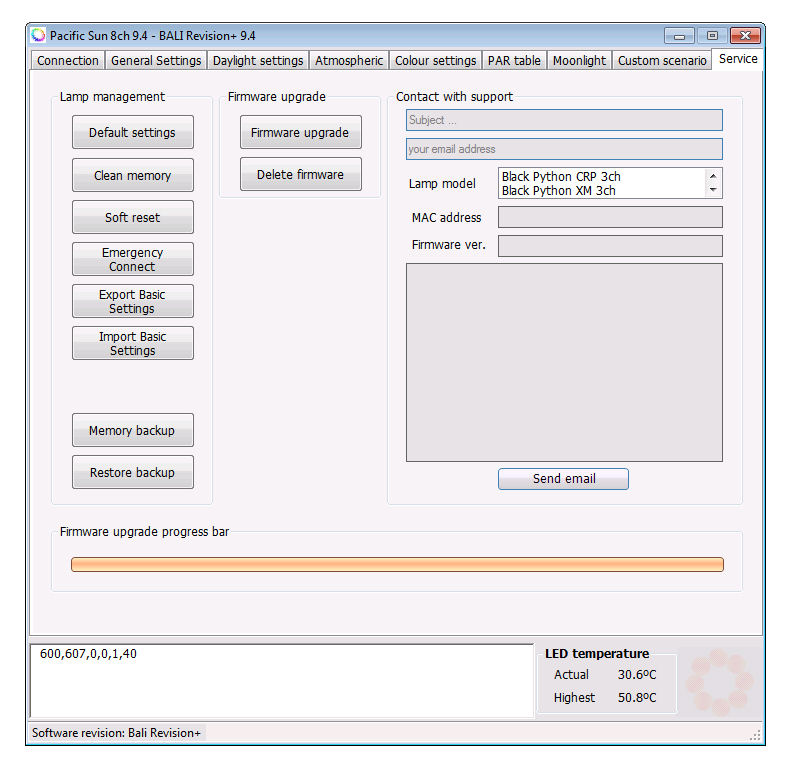This screenshot has width=788, height=770.
Task: Select Black Python CRP 3ch lamp model
Action: pos(560,177)
